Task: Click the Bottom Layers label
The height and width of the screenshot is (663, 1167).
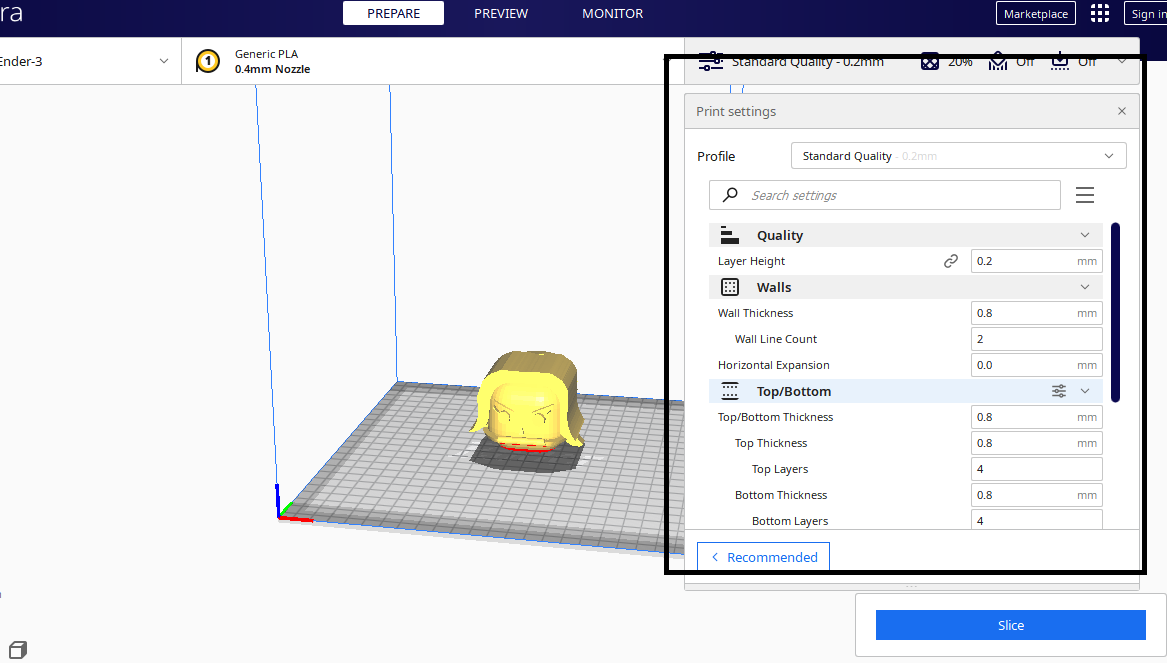Action: coord(790,521)
